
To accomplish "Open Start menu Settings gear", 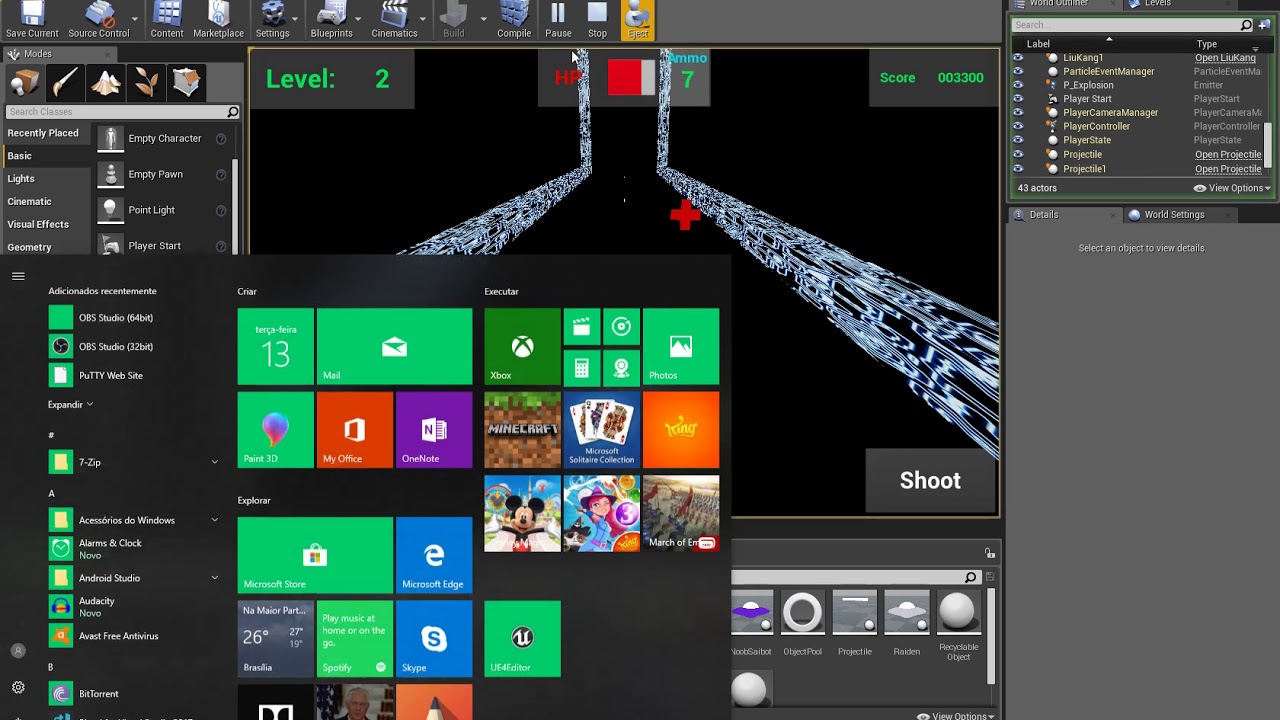I will (18, 688).
